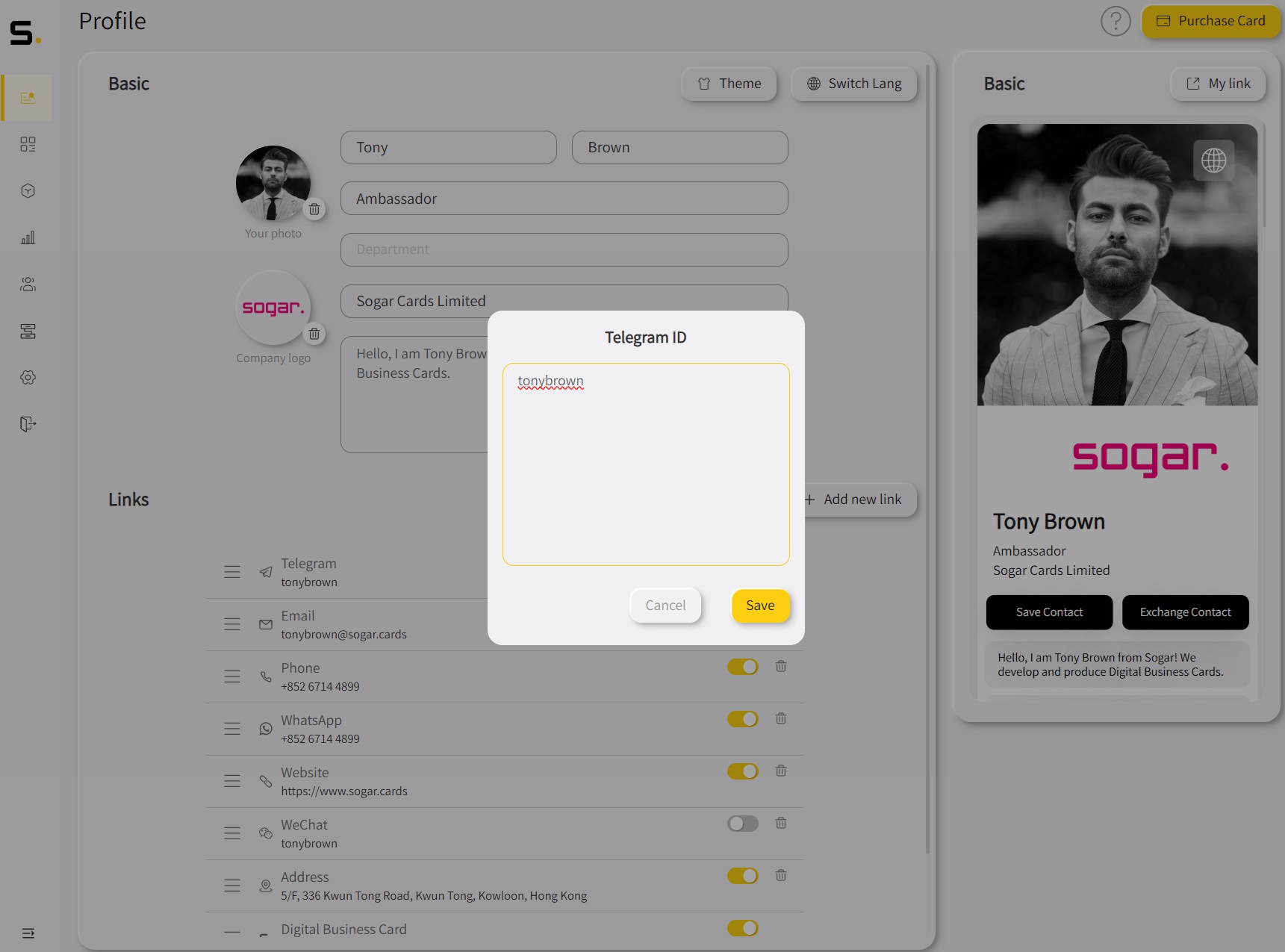This screenshot has width=1285, height=952.
Task: Delete profile photo with trash icon
Action: click(314, 209)
